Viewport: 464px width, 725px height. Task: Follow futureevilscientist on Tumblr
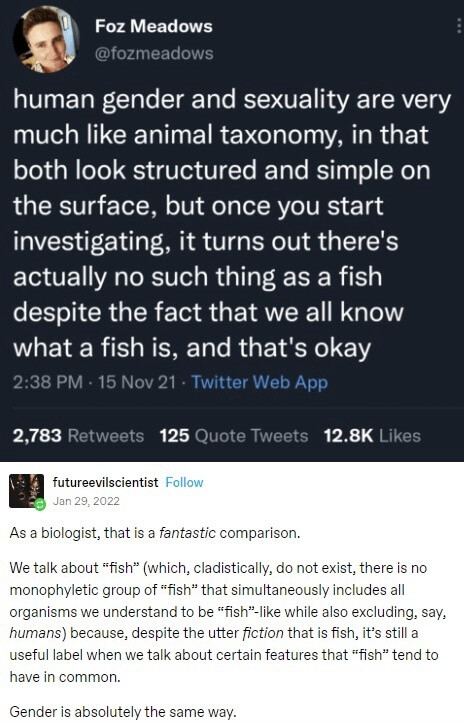pos(184,482)
